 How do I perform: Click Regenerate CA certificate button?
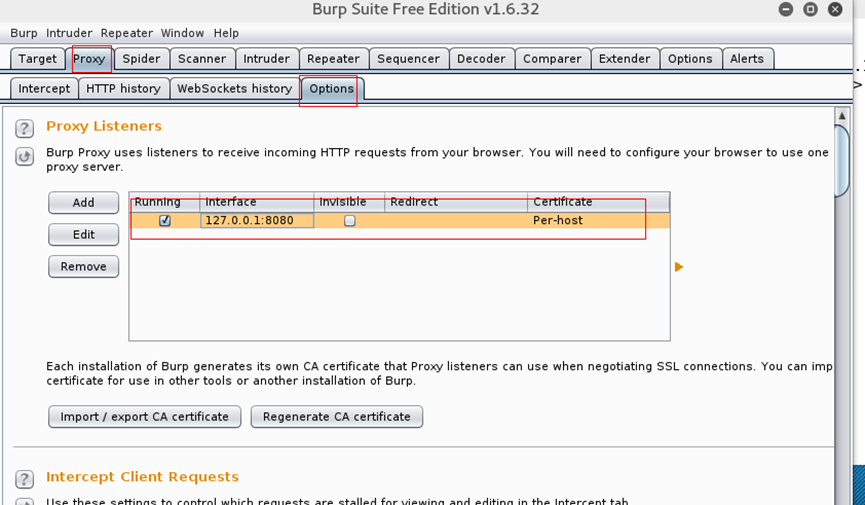337,417
